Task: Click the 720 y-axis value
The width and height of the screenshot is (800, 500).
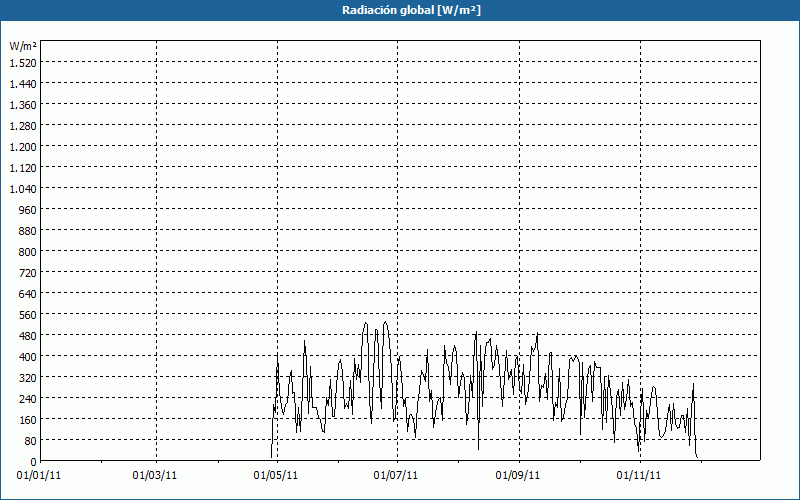Action: (29, 273)
